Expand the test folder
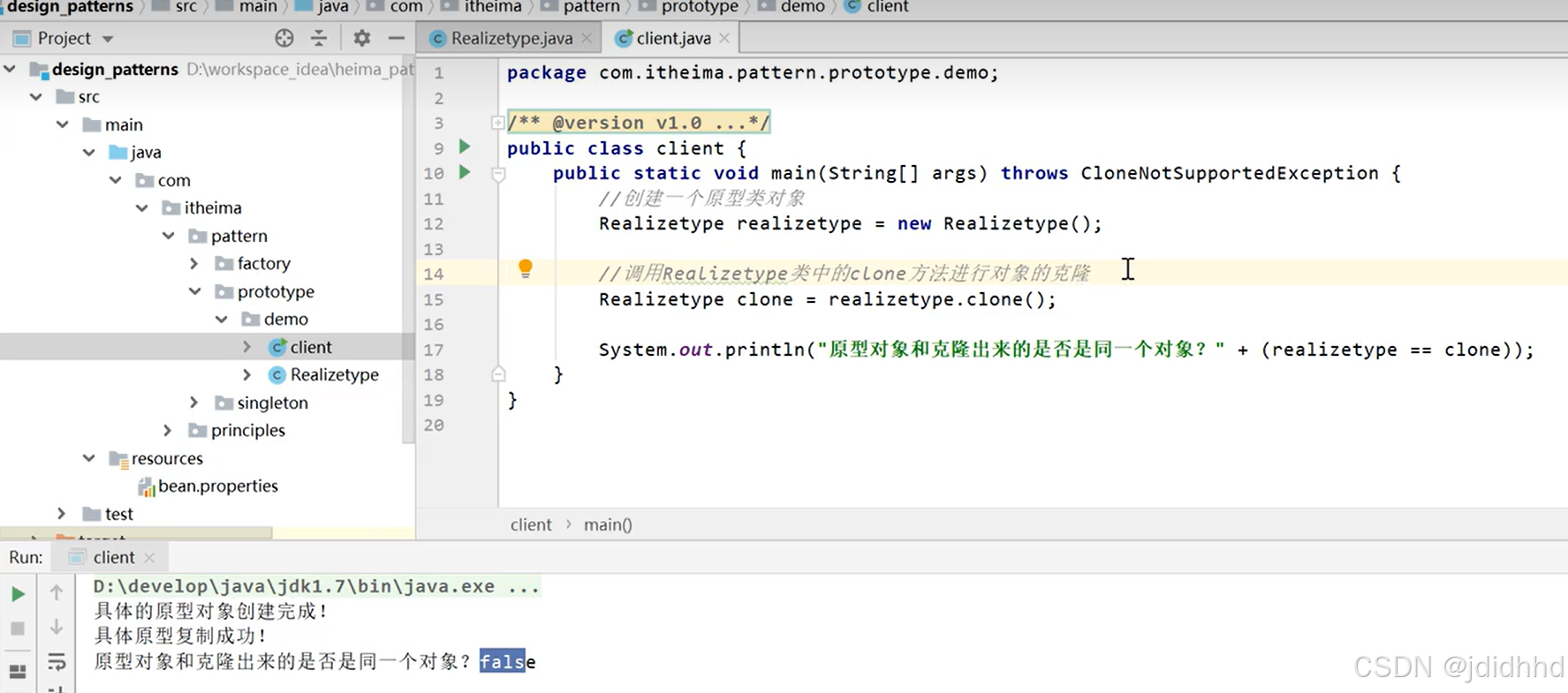Screen dimensions: 1568x693 click(x=62, y=514)
